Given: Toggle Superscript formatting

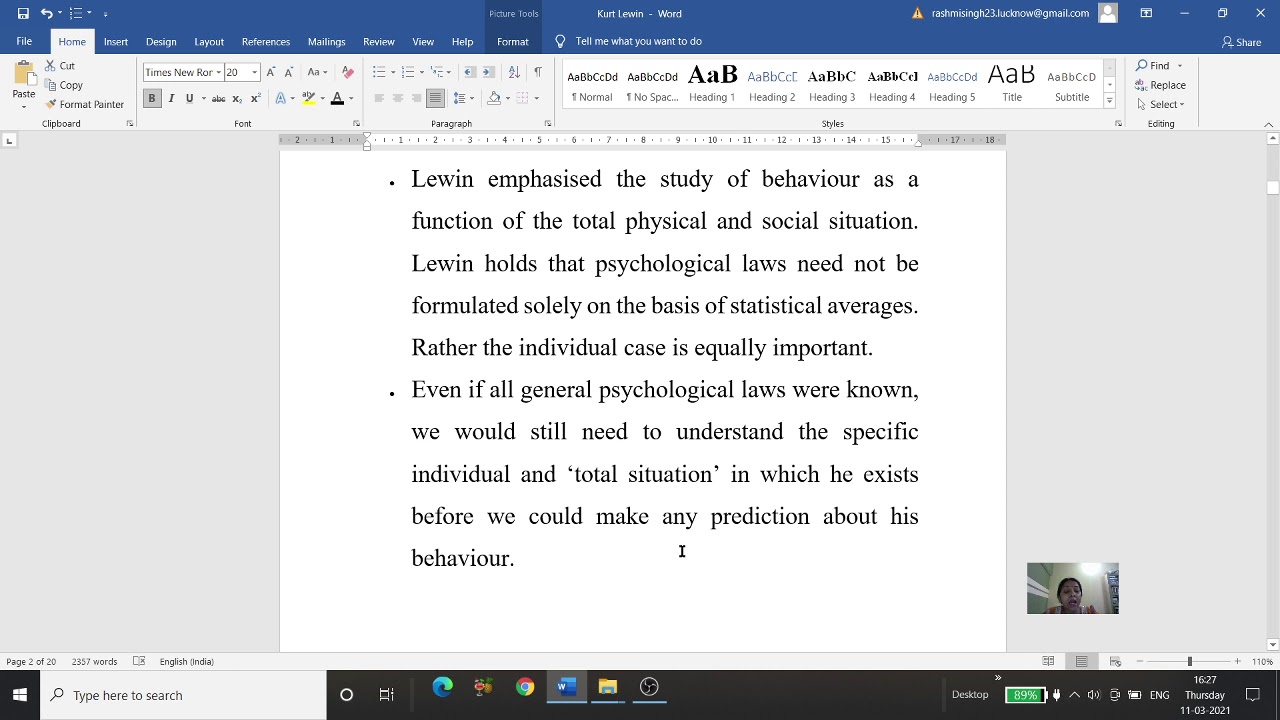Looking at the screenshot, I should 255,98.
